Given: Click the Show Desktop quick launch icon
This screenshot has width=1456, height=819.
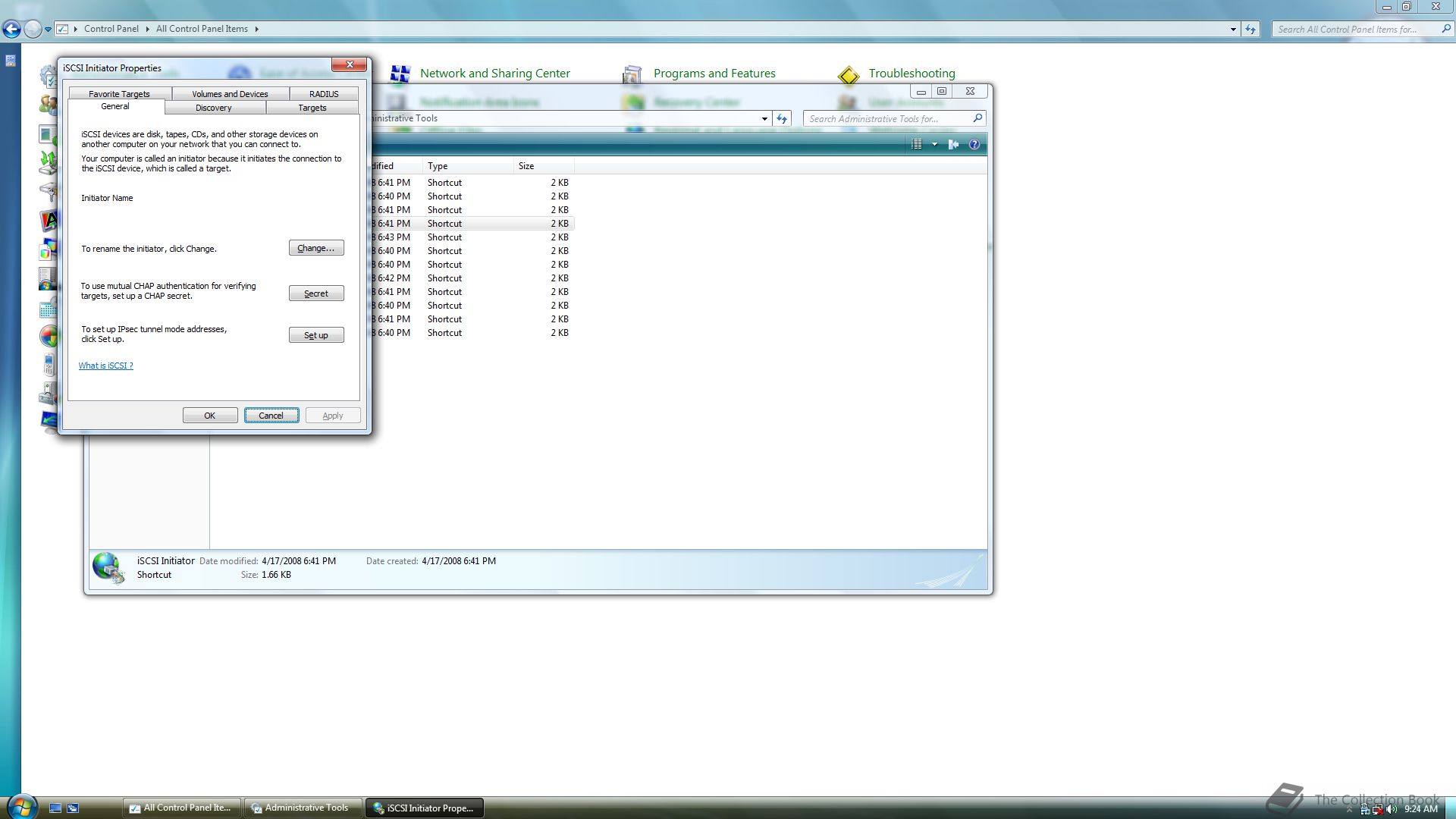Looking at the screenshot, I should pyautogui.click(x=55, y=808).
